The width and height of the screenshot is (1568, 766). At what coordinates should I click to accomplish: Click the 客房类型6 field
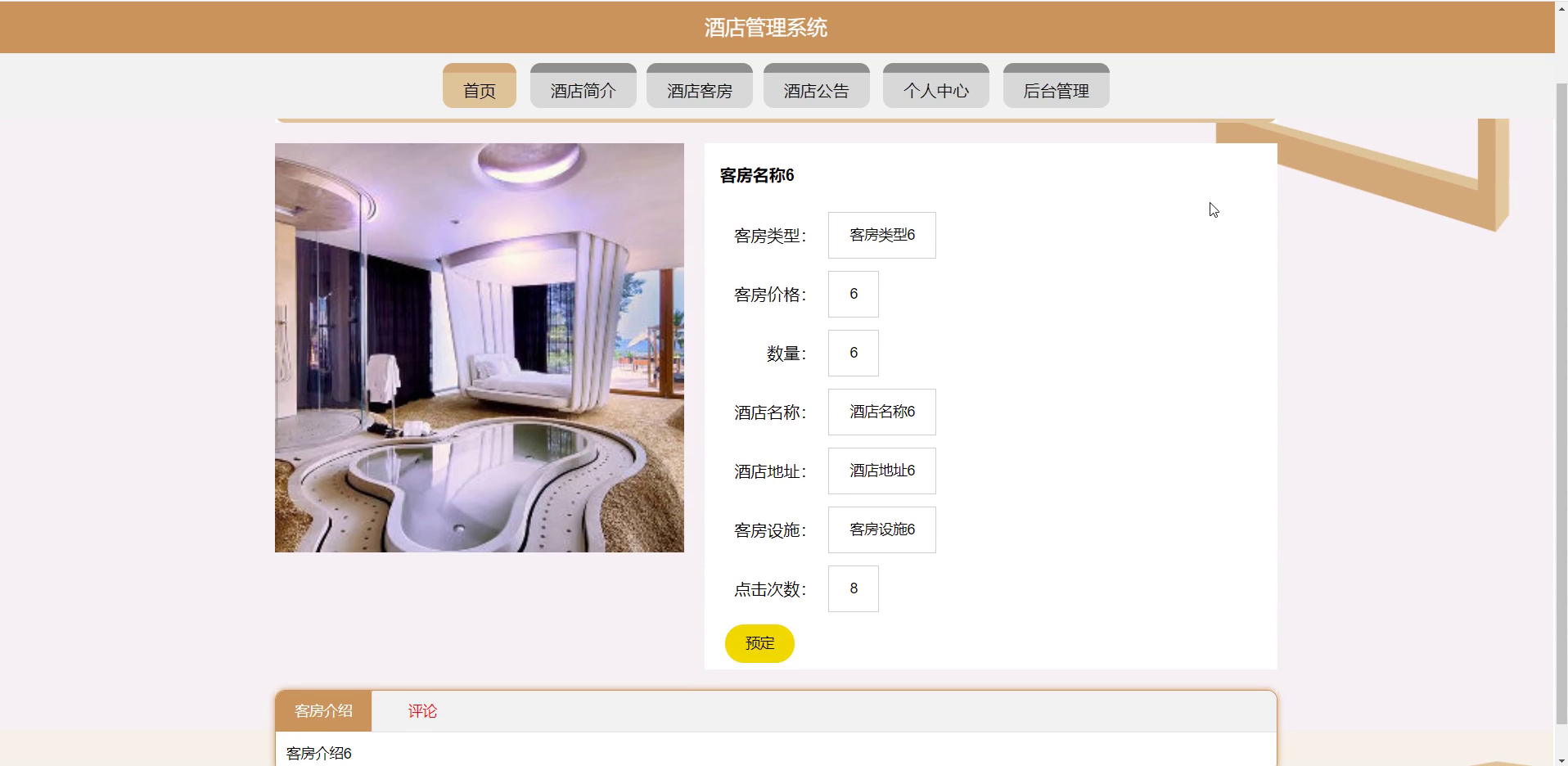881,236
